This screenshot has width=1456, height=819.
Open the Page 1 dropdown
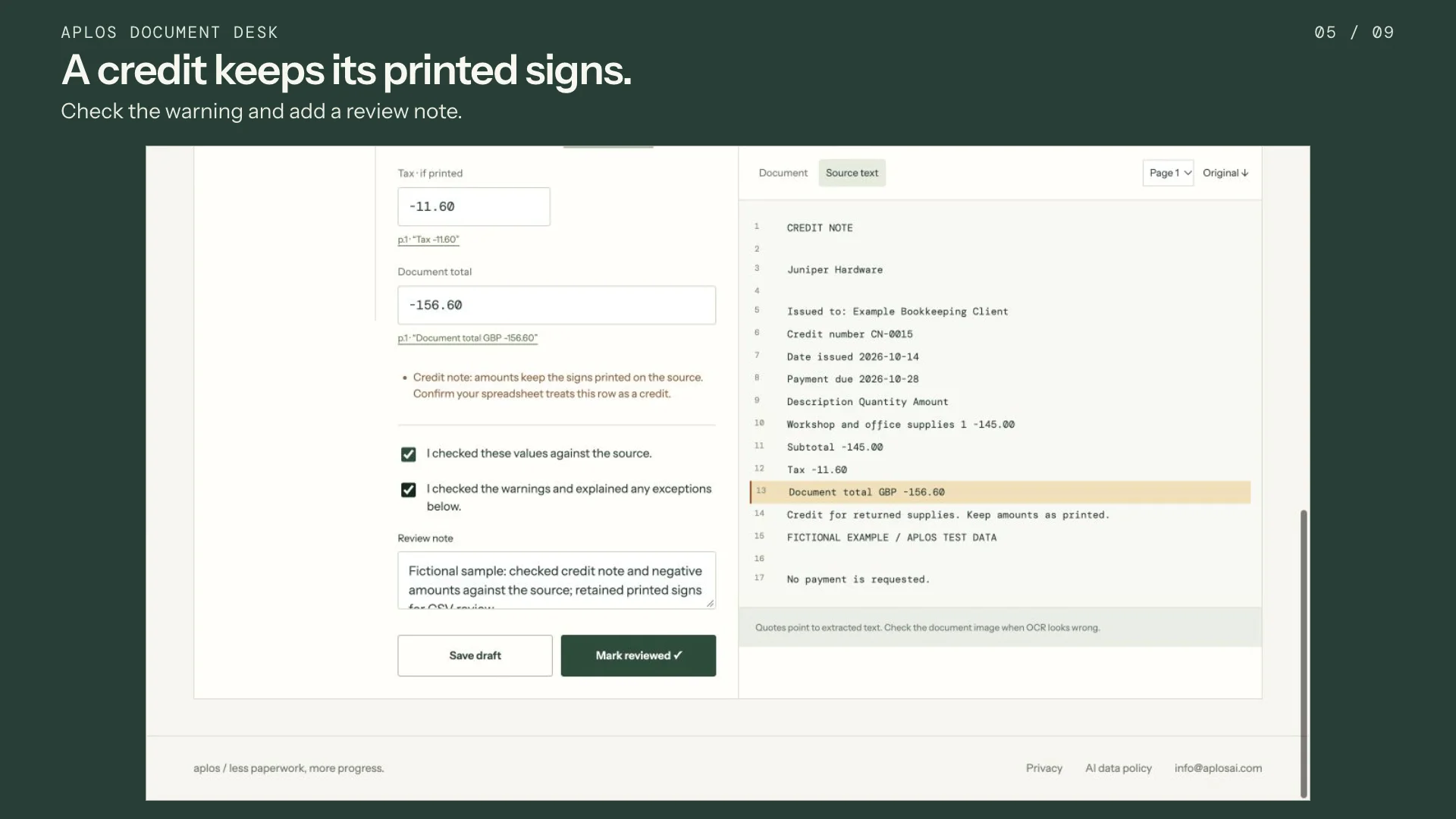pos(1168,173)
